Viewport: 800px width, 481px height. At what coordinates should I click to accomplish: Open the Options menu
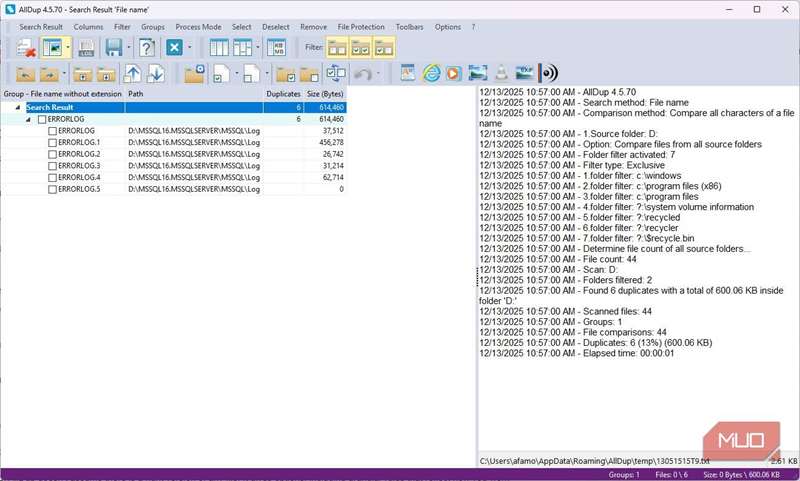pos(447,27)
